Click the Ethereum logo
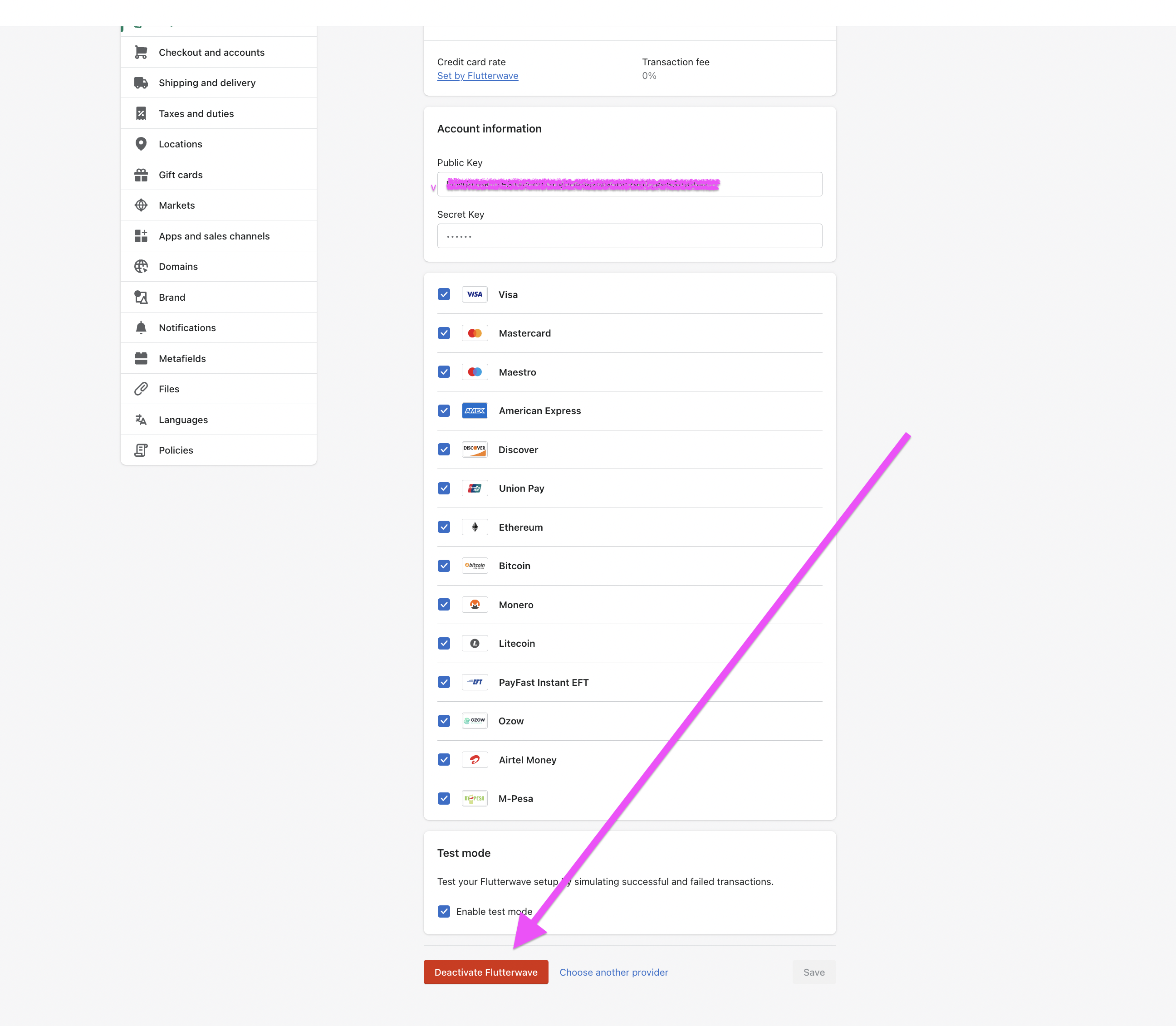Viewport: 1176px width, 1026px height. (x=475, y=528)
